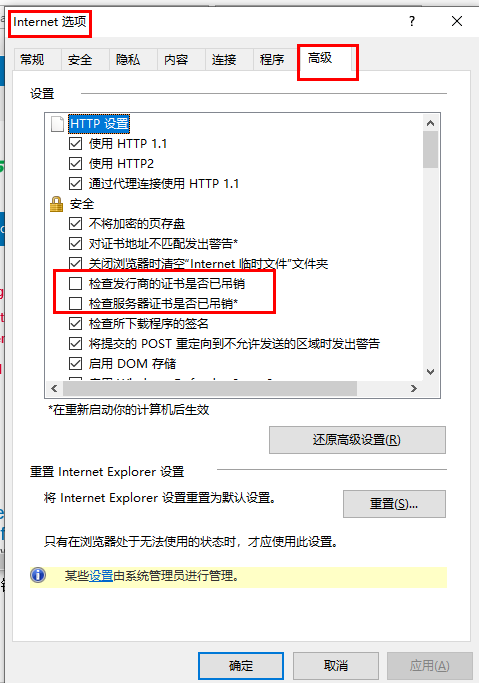Click the 重置(S)... button
Image resolution: width=479 pixels, height=683 pixels.
(x=394, y=504)
